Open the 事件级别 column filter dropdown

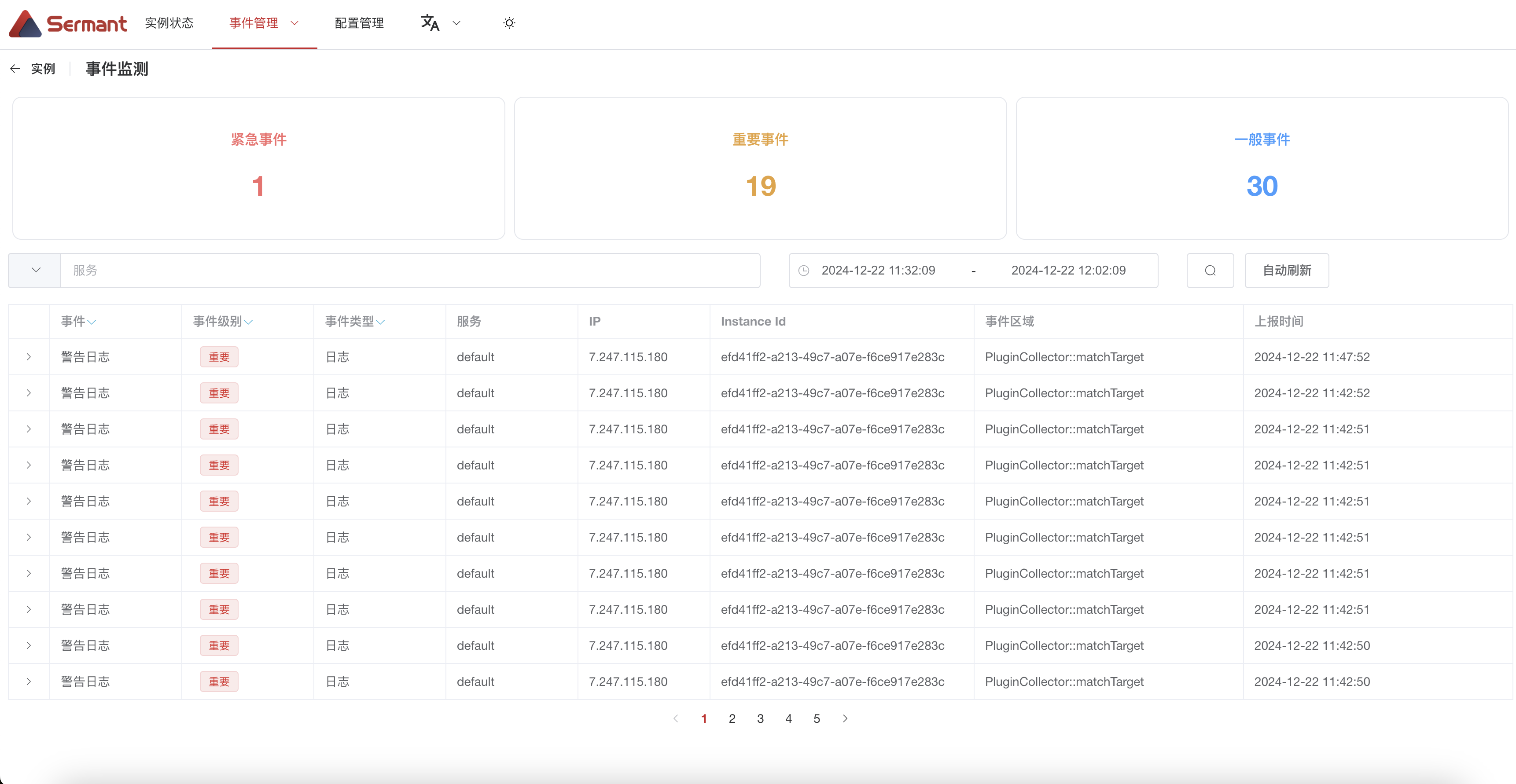248,322
